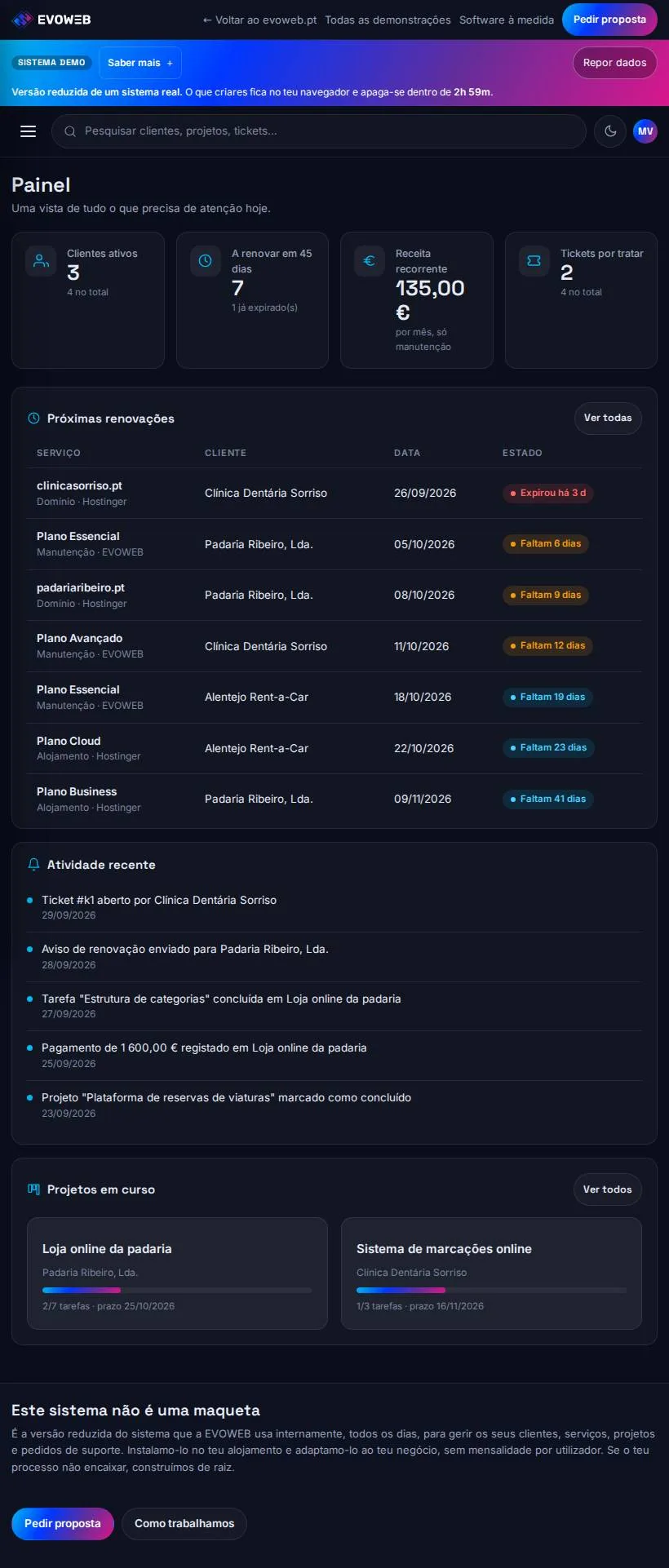Open Ticket #k1 aberto activity entry
This screenshot has height=1568, width=669.
pos(334,907)
